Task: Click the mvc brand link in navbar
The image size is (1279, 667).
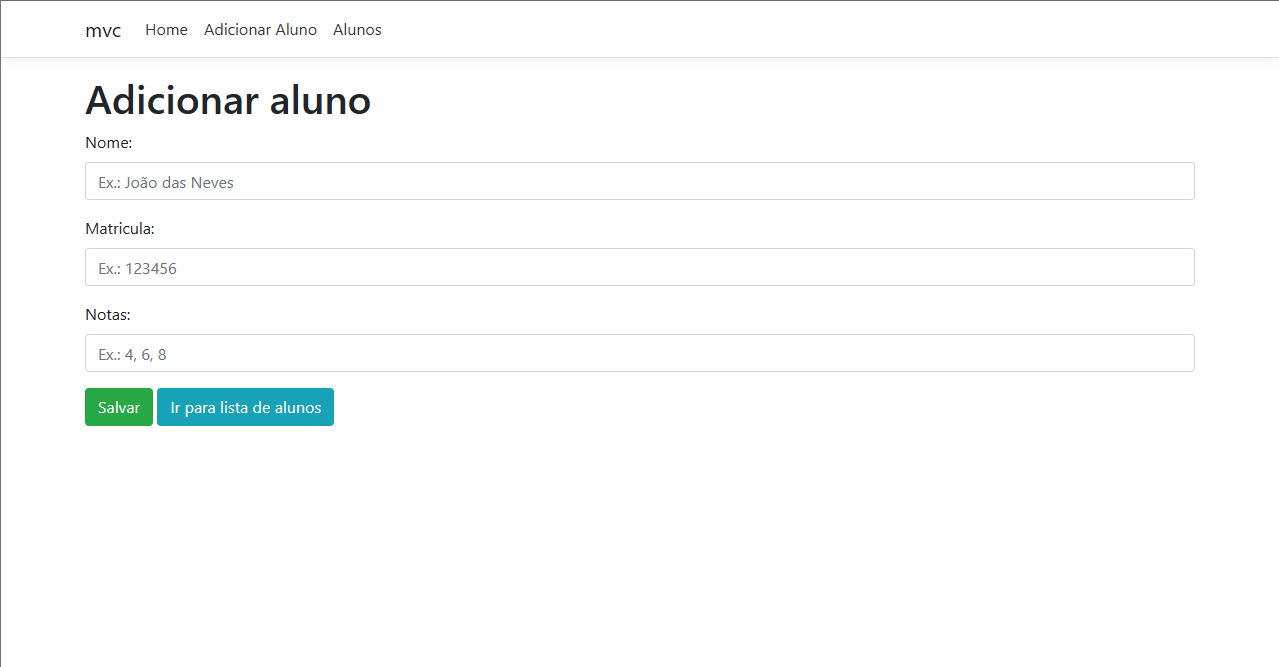Action: pos(103,30)
